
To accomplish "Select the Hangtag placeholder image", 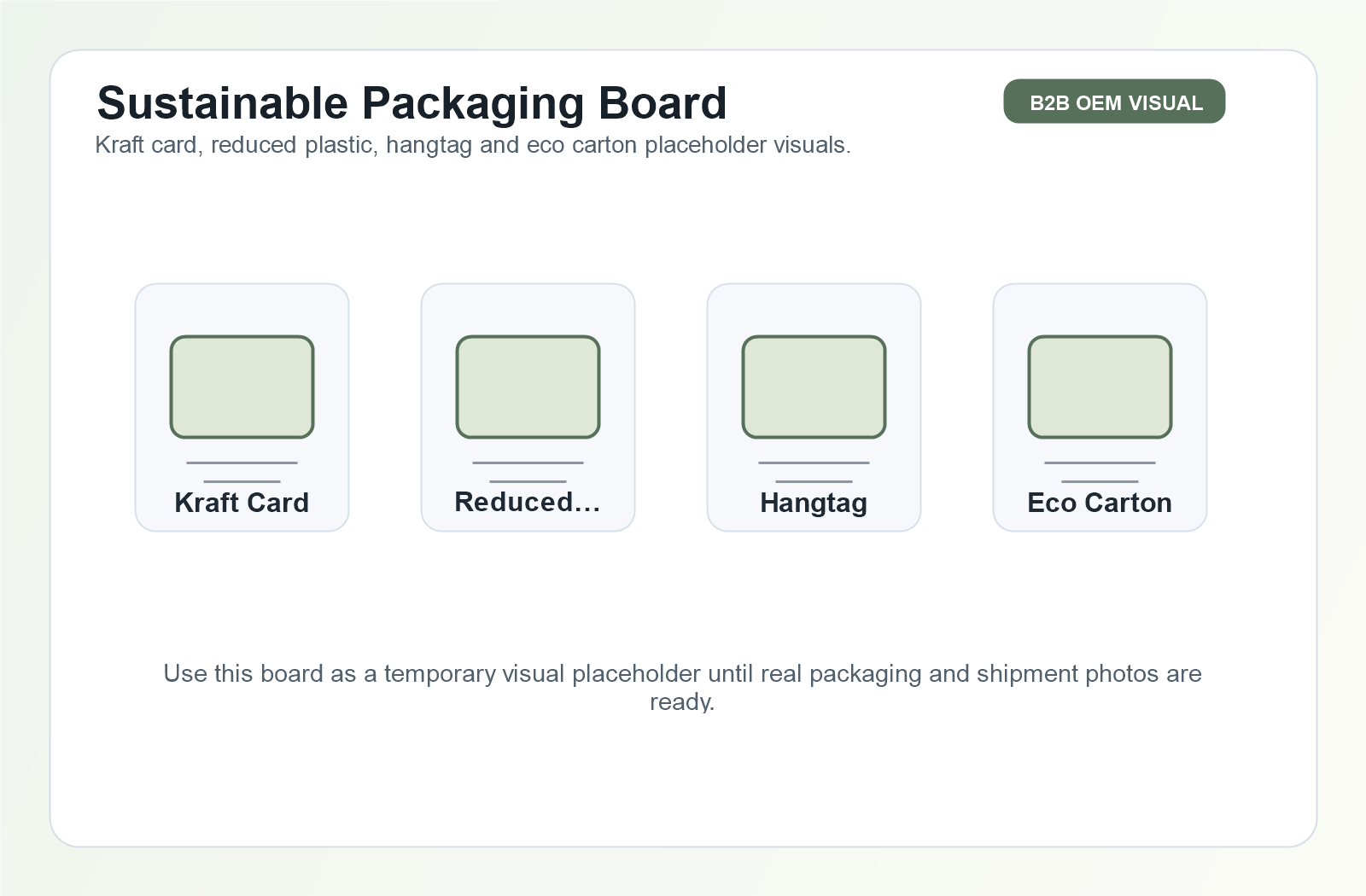I will 814,387.
